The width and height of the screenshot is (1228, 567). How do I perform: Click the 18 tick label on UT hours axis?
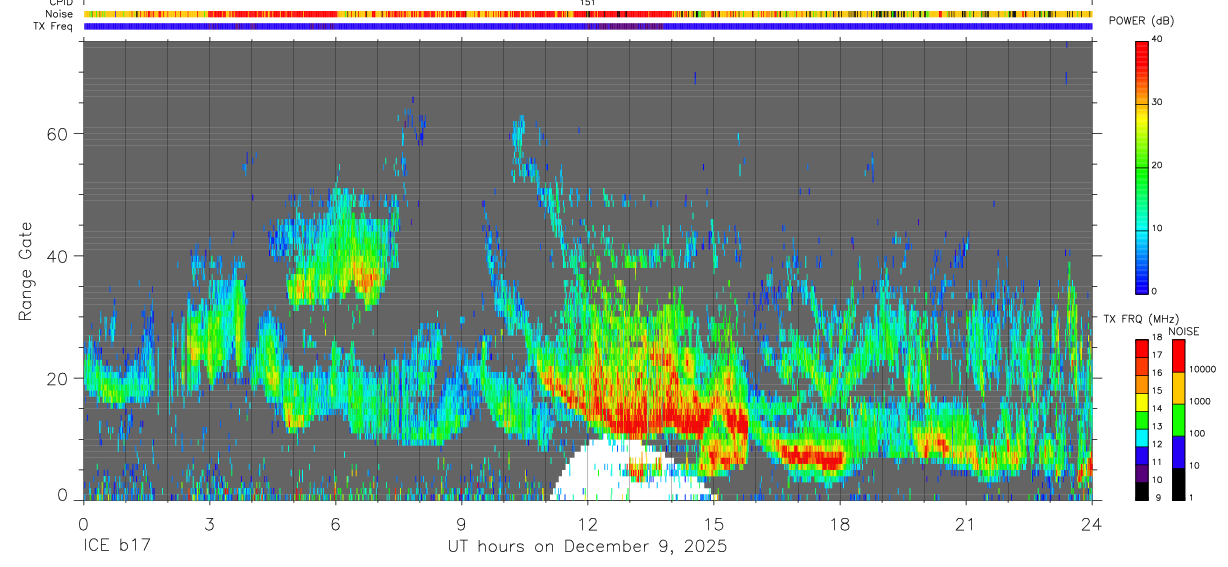(x=839, y=523)
